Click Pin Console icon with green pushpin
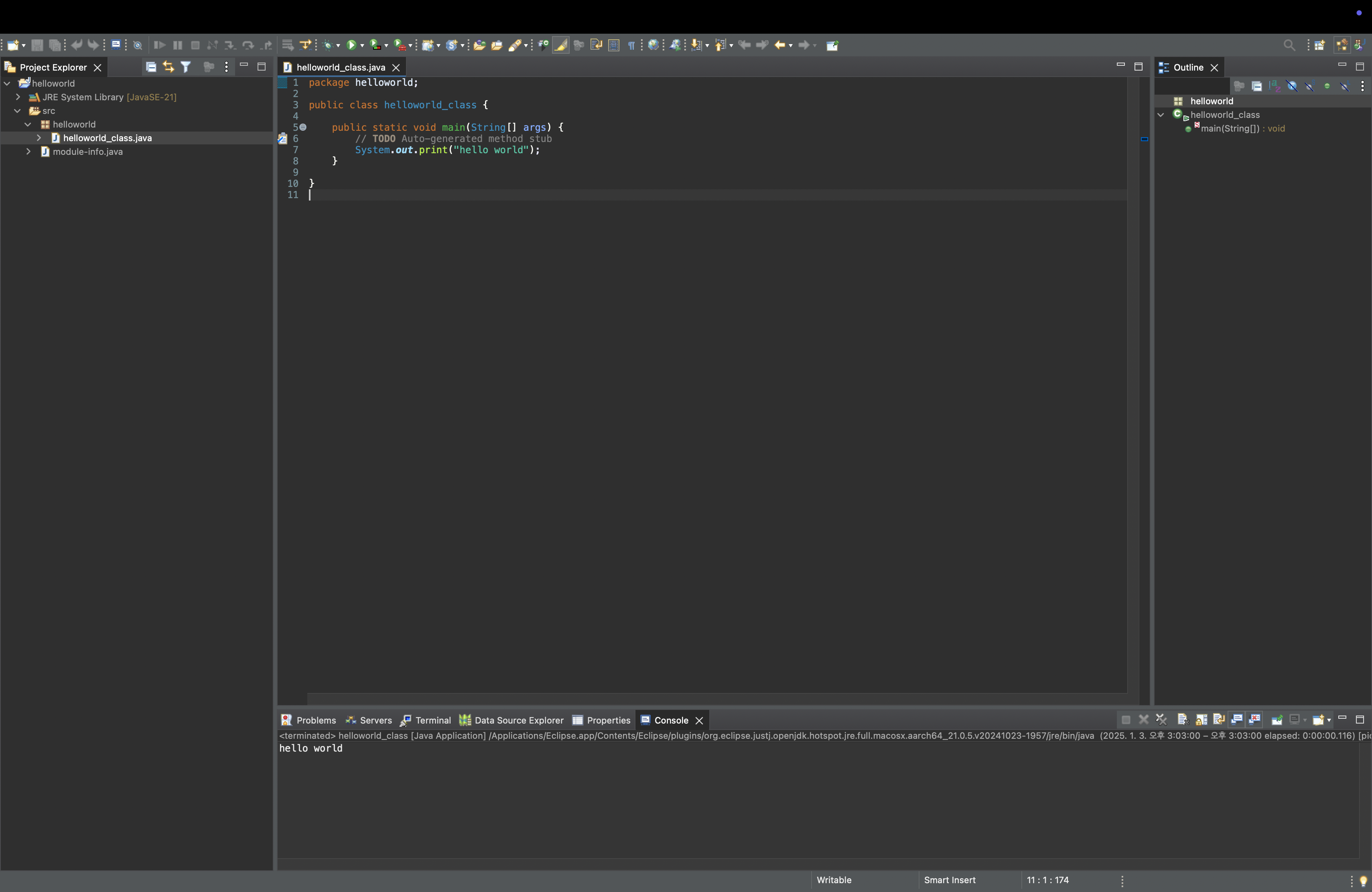 click(x=1276, y=720)
